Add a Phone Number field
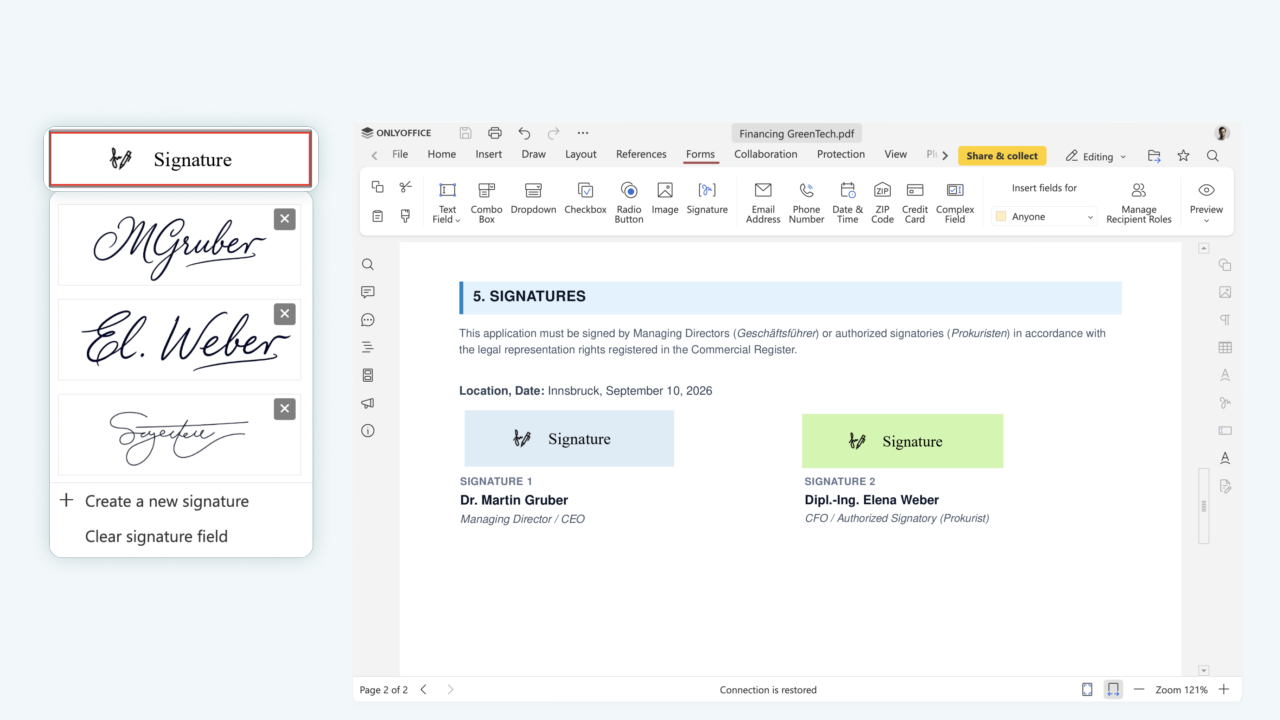The width and height of the screenshot is (1280, 720). point(806,203)
